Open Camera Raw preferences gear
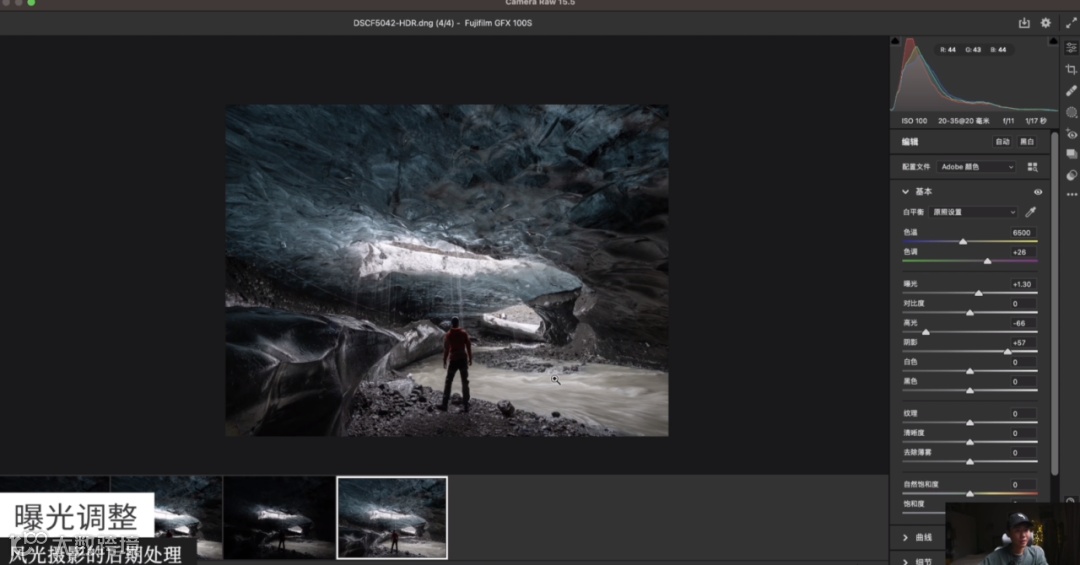Screen dimensions: 1080x565 point(1046,23)
